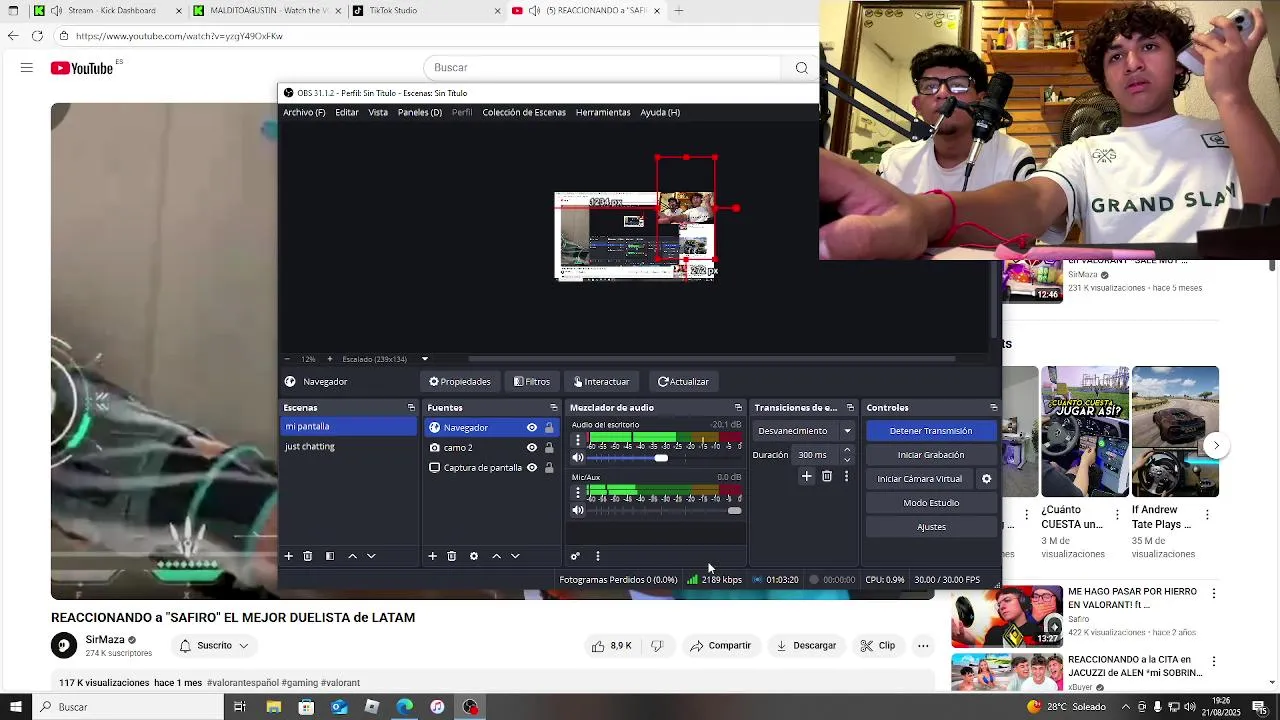Click the Filtros button in source toolbar
Image resolution: width=1280 pixels, height=720 pixels.
[x=532, y=382]
